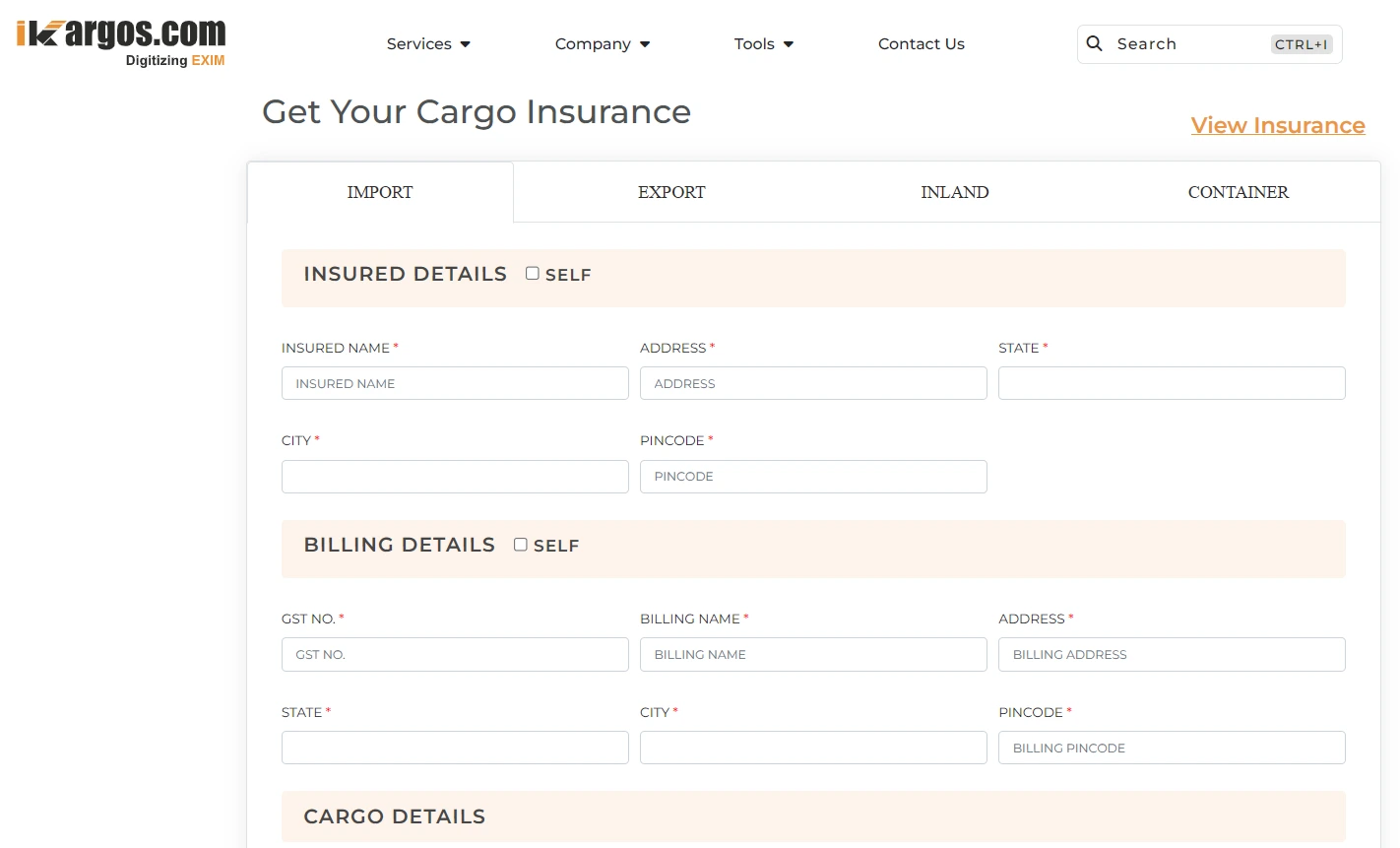This screenshot has height=848, width=1400.
Task: Focus the GST No. input field
Action: point(455,655)
